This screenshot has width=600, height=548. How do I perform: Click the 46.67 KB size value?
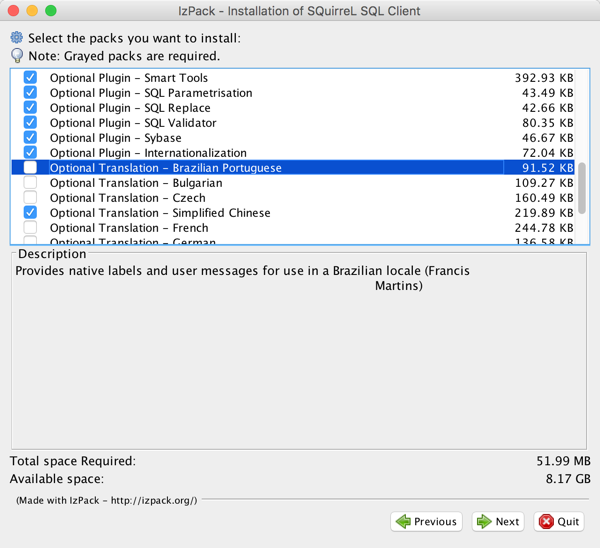coord(548,137)
